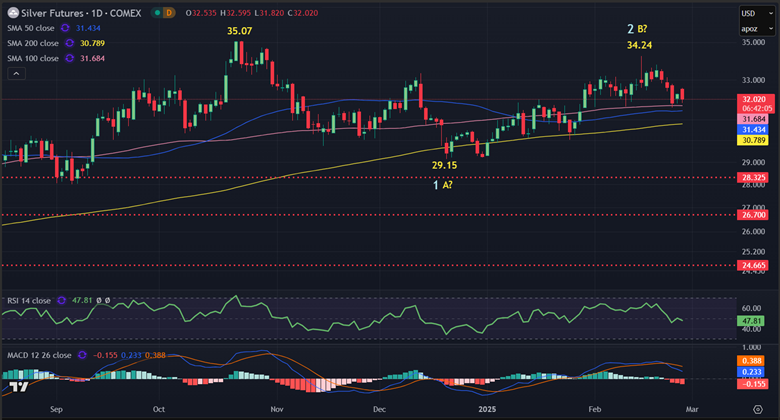Click the RSI purple loading icon
The height and width of the screenshot is (420, 780).
coord(62,301)
